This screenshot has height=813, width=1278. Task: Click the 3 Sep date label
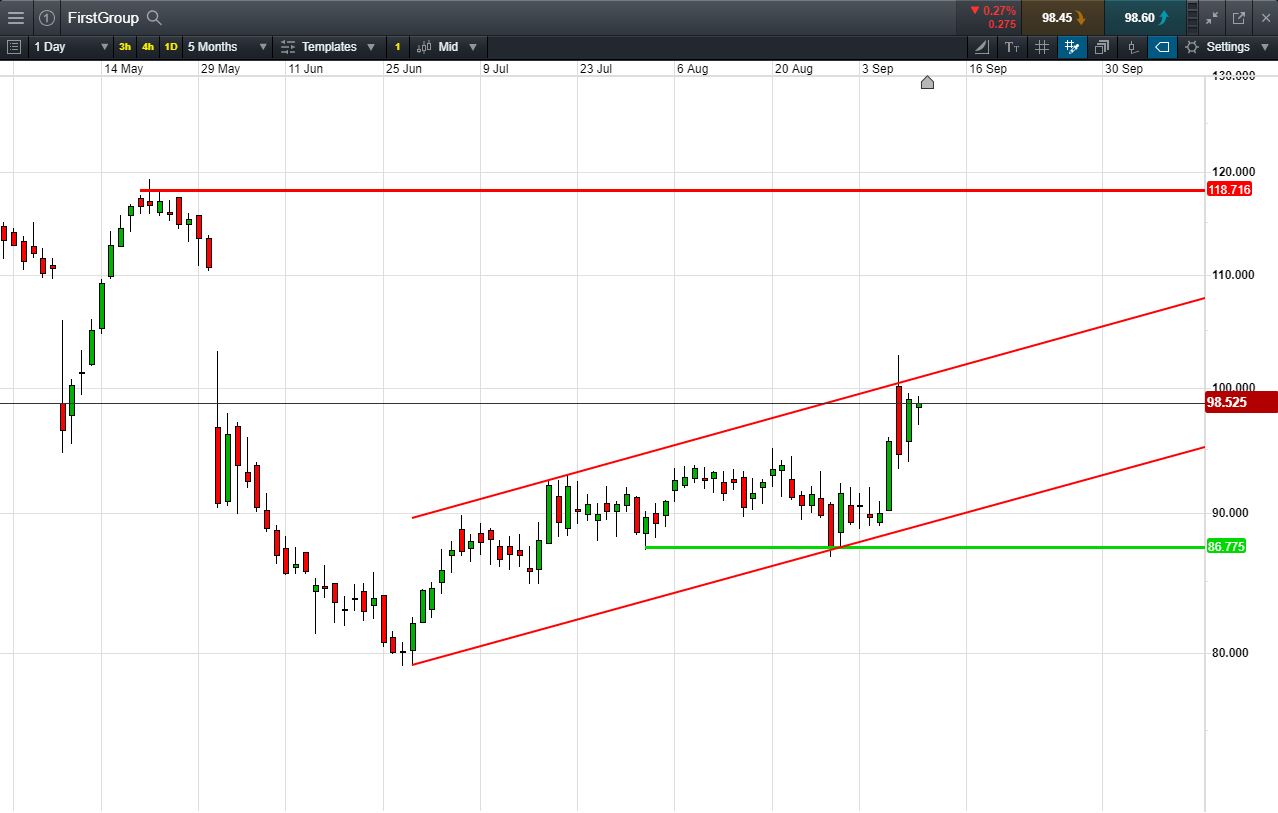pos(877,69)
